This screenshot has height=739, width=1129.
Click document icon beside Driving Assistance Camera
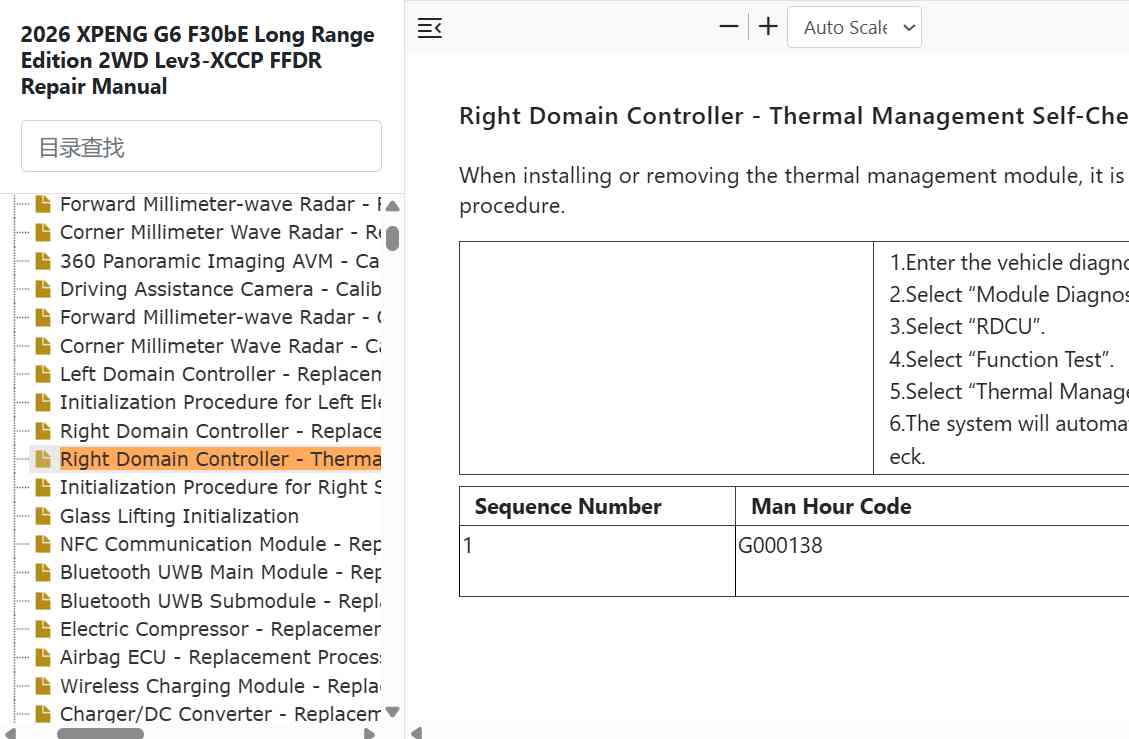pyautogui.click(x=43, y=290)
